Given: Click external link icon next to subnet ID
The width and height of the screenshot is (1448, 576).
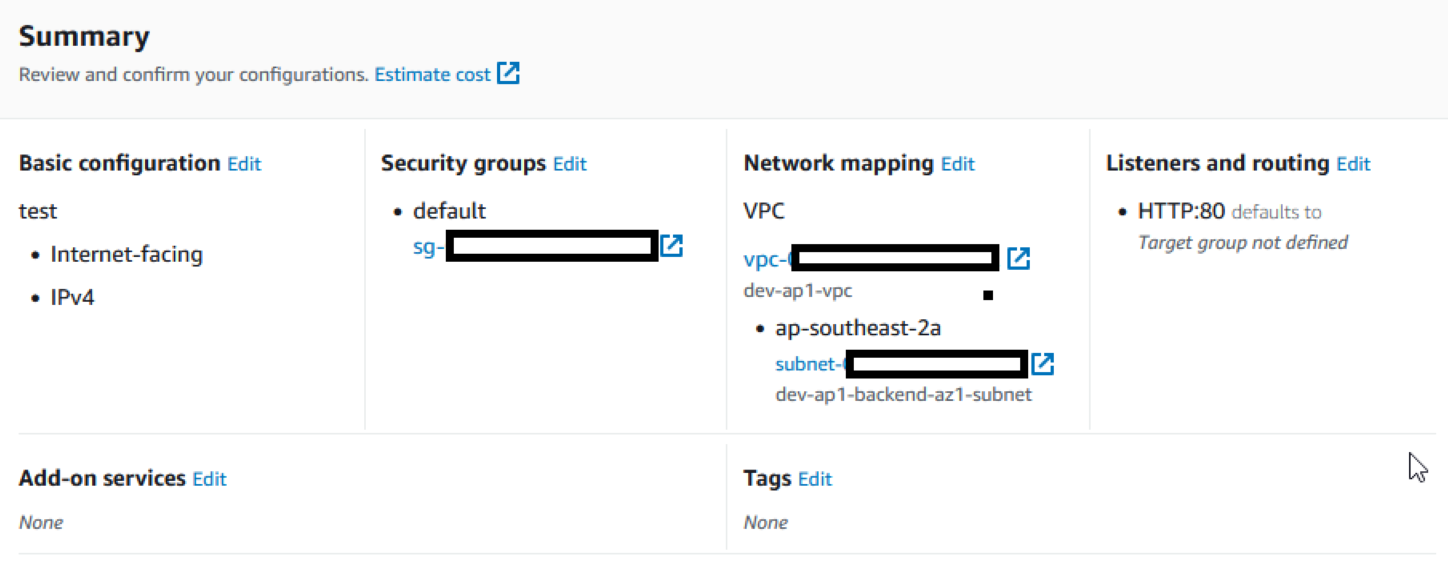Looking at the screenshot, I should (x=1042, y=364).
